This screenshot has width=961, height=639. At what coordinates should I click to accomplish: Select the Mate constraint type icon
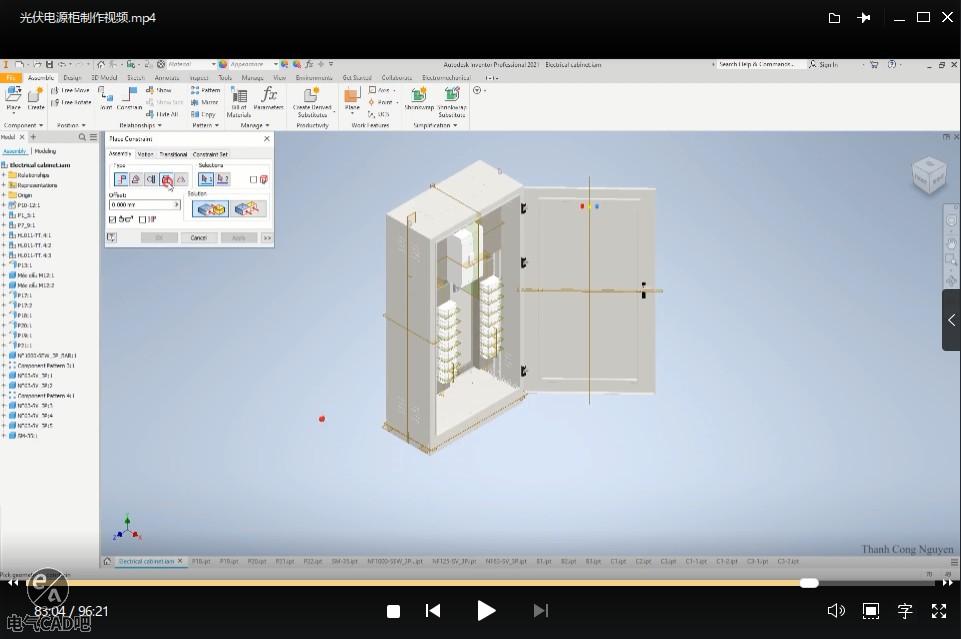120,180
